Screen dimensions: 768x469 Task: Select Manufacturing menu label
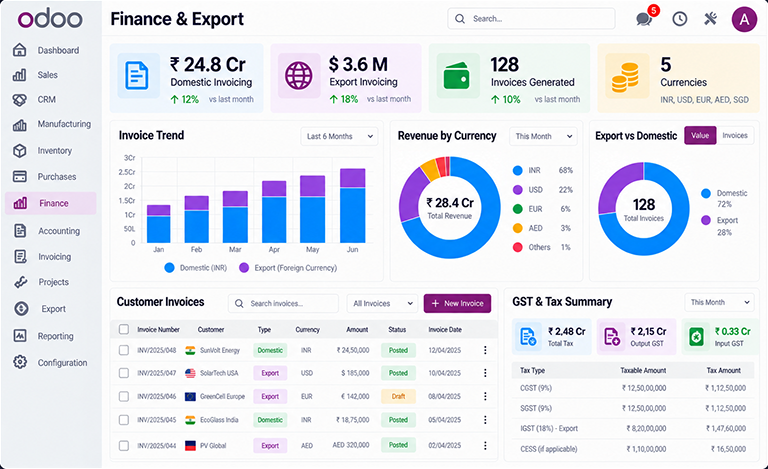coord(64,124)
